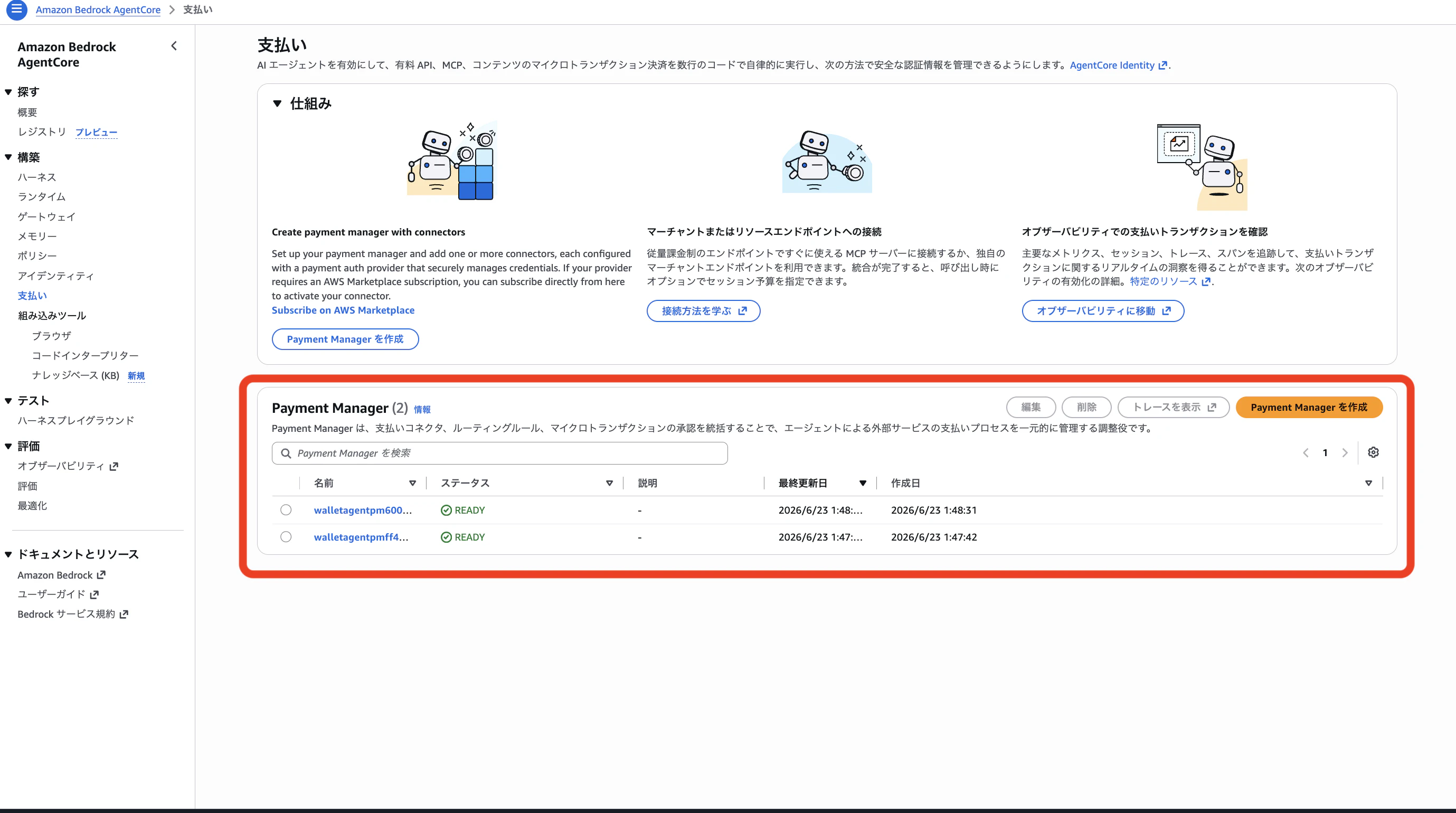Image resolution: width=1456 pixels, height=813 pixels.
Task: Click 接続方法を学ぶ button
Action: coord(703,311)
